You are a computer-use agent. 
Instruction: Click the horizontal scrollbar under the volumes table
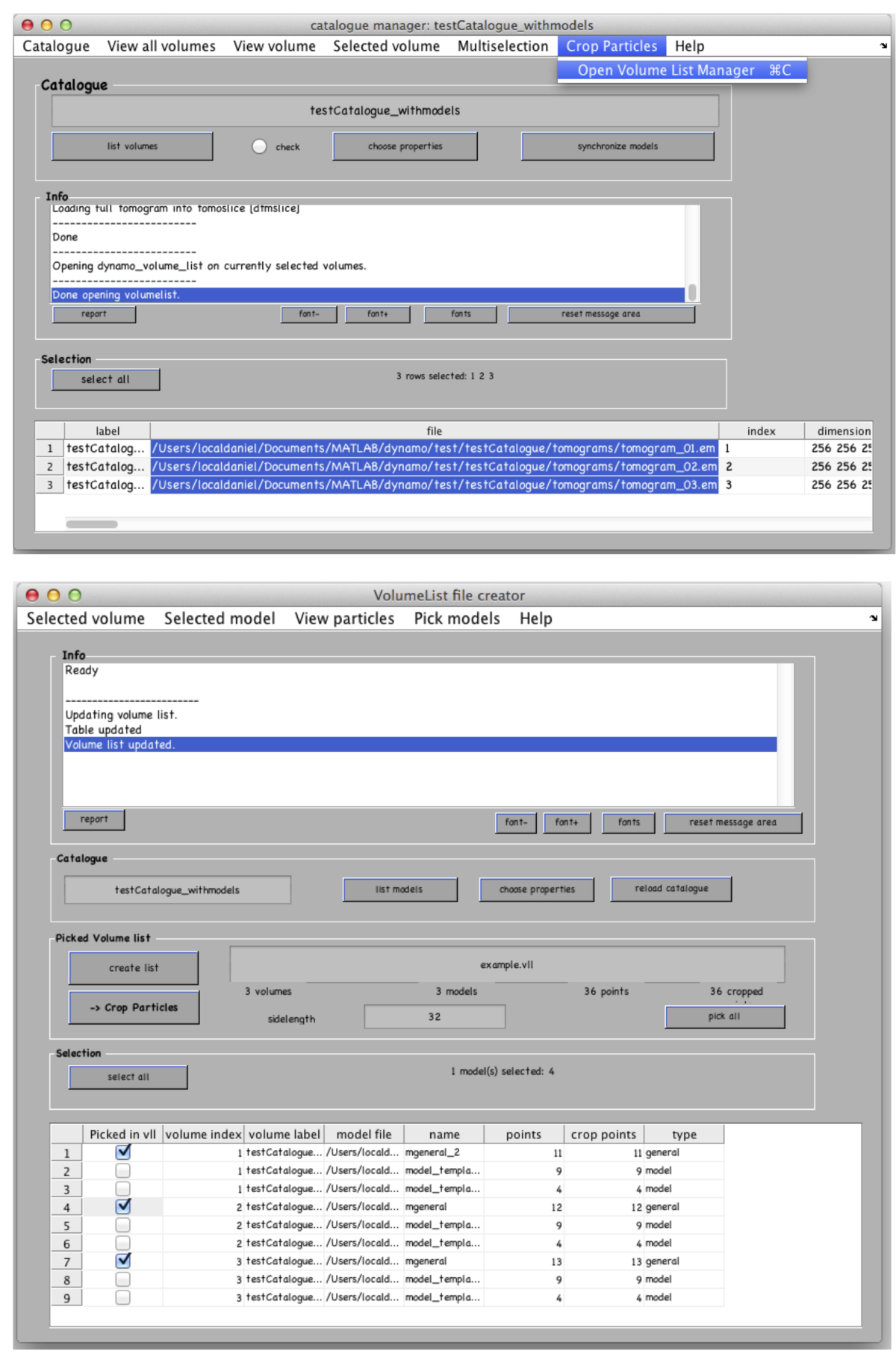tap(92, 524)
